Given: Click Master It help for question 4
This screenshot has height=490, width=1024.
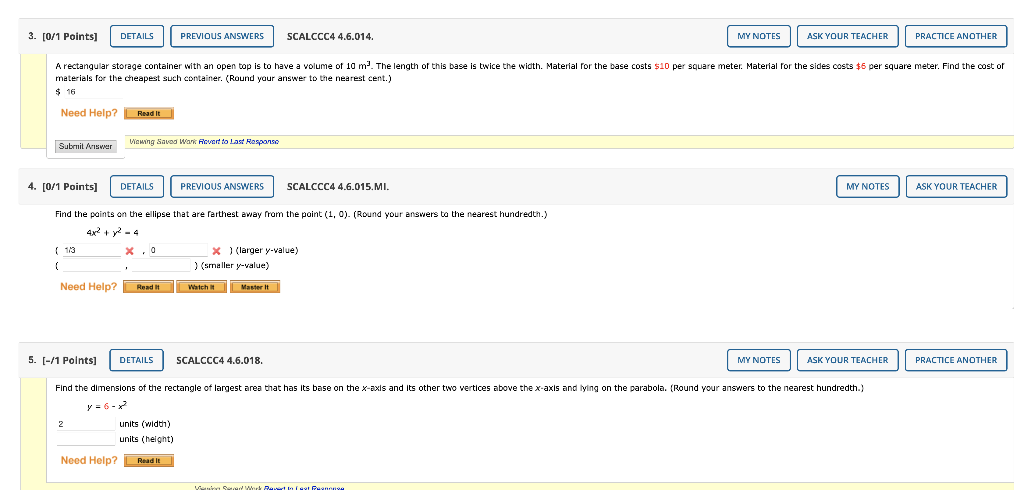Looking at the screenshot, I should [x=255, y=287].
